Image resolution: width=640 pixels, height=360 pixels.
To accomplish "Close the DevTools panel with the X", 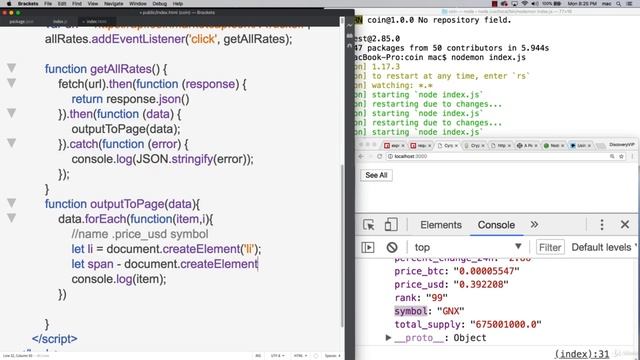I will 625,224.
